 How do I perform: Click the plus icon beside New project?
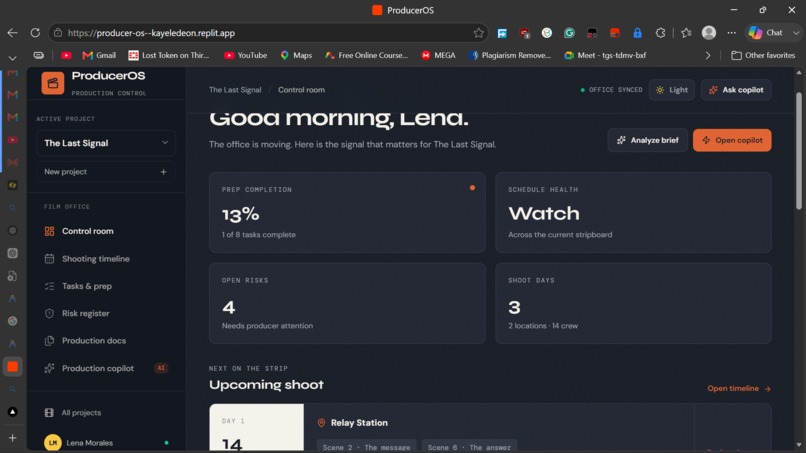163,172
